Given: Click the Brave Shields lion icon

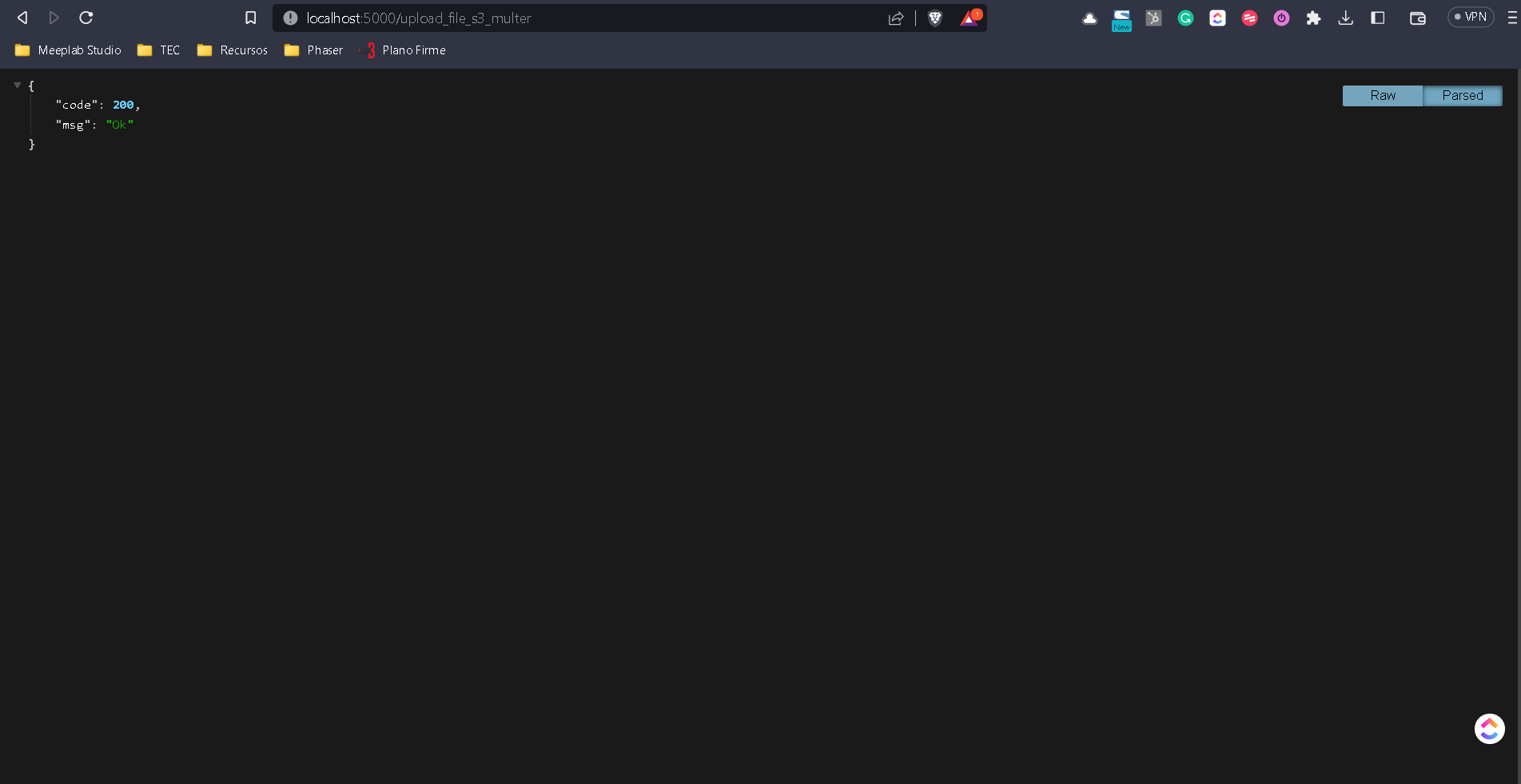Looking at the screenshot, I should click(x=934, y=18).
